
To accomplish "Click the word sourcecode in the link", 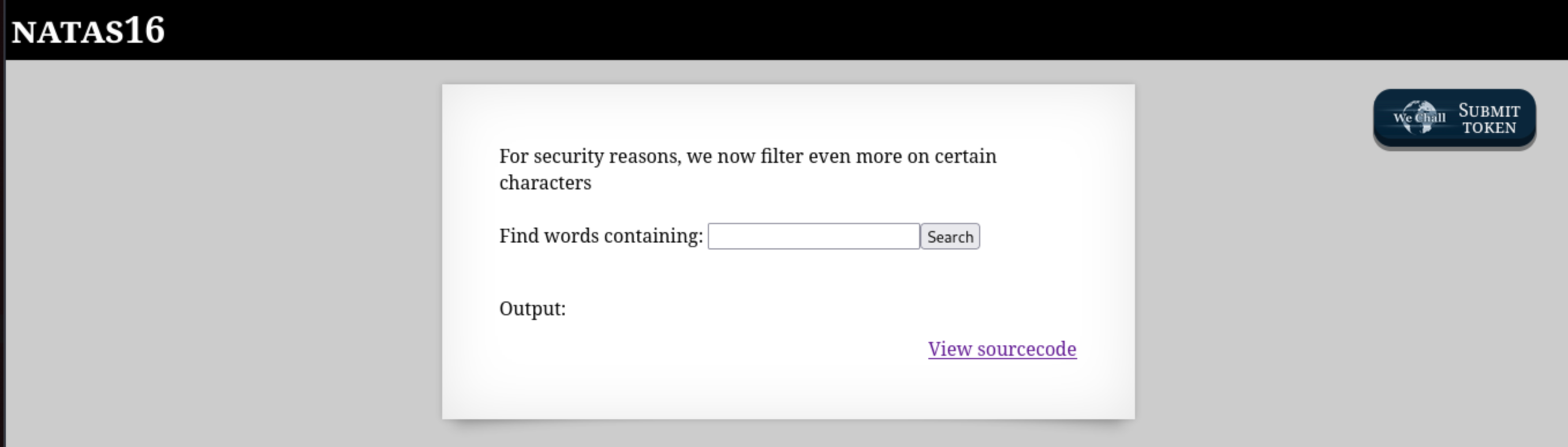I will (1026, 349).
